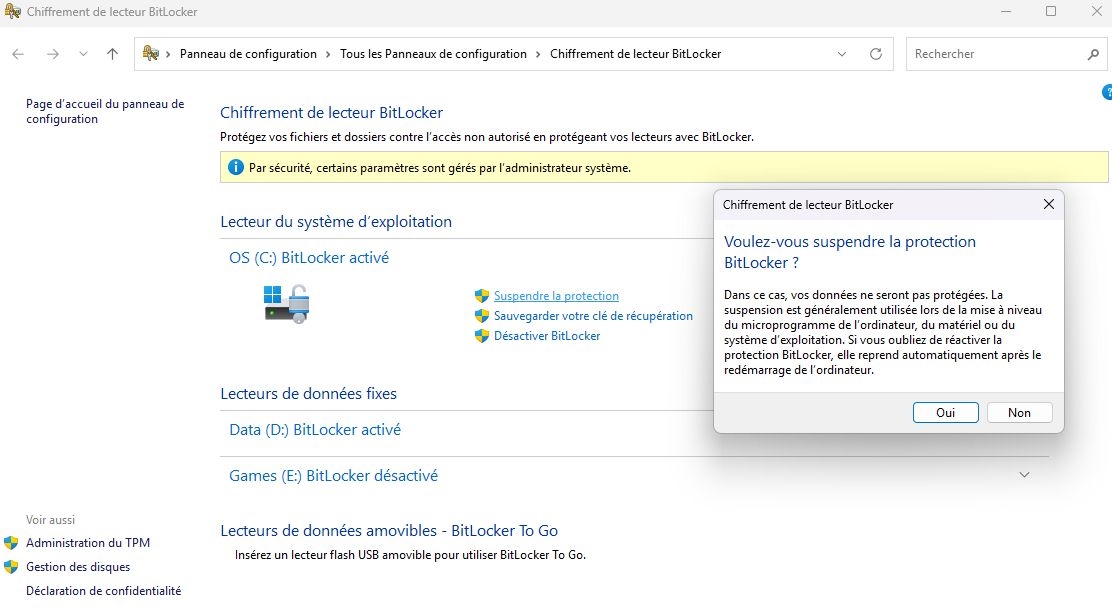This screenshot has height=614, width=1112.
Task: Click Oui to suspend BitLocker protection
Action: coord(945,413)
